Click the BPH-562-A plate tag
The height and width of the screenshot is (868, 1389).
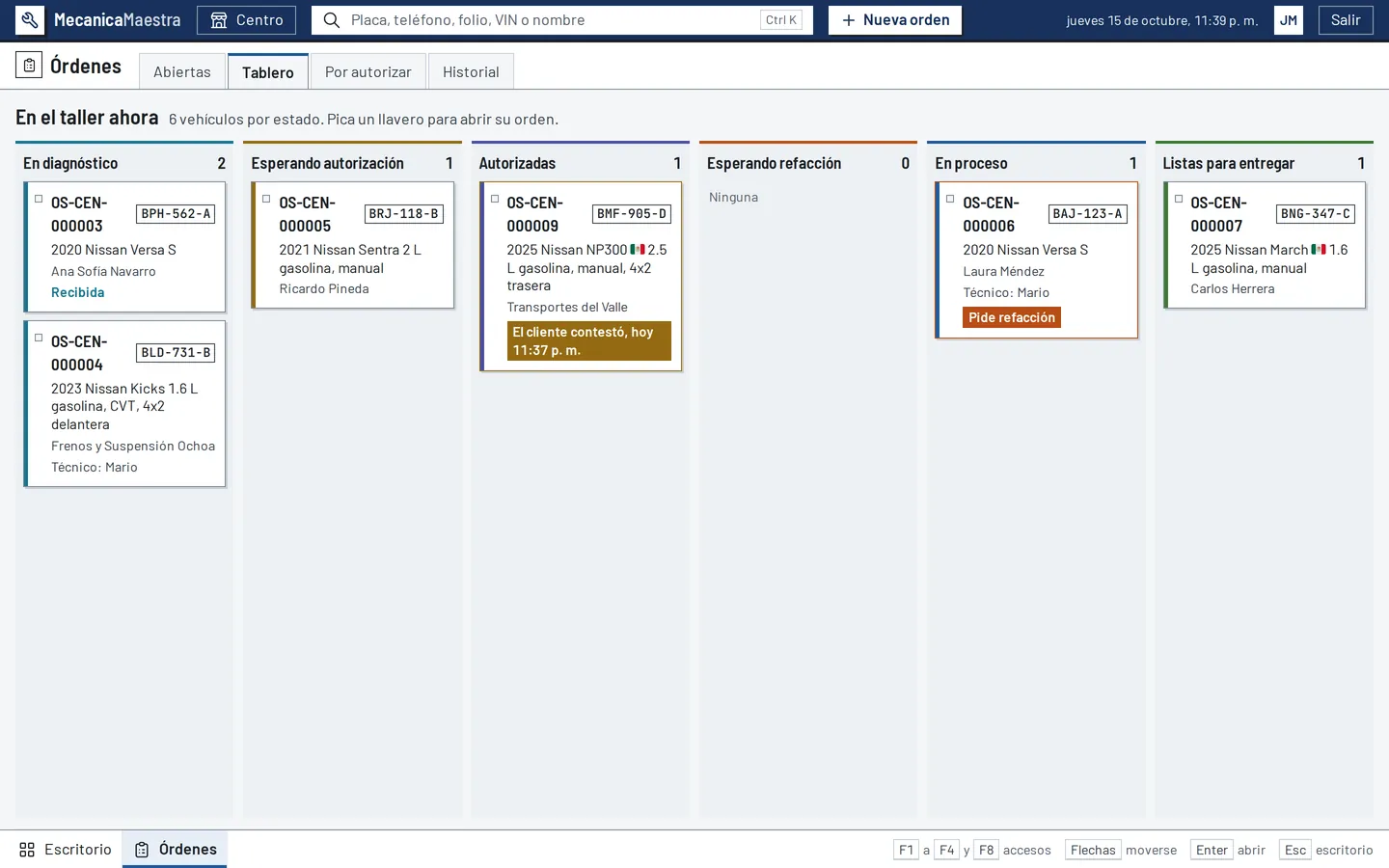pos(176,214)
